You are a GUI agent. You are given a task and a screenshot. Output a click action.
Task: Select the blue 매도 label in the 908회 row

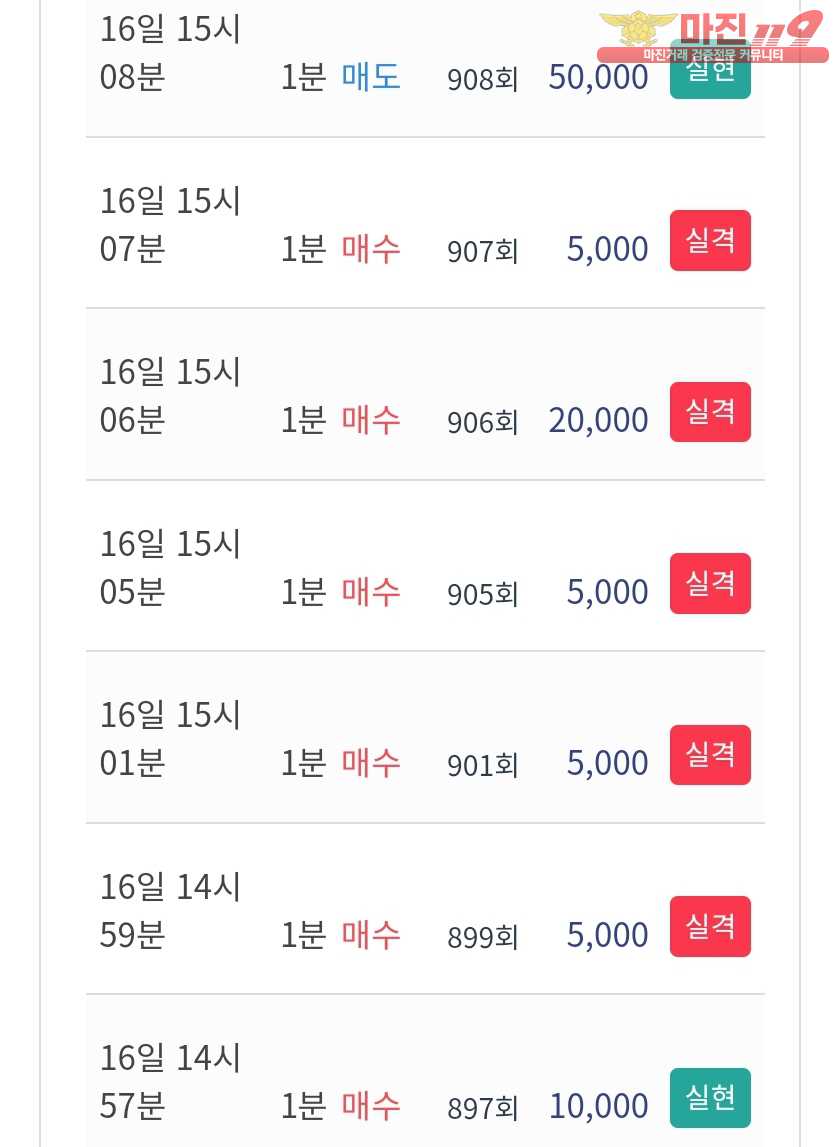(371, 77)
